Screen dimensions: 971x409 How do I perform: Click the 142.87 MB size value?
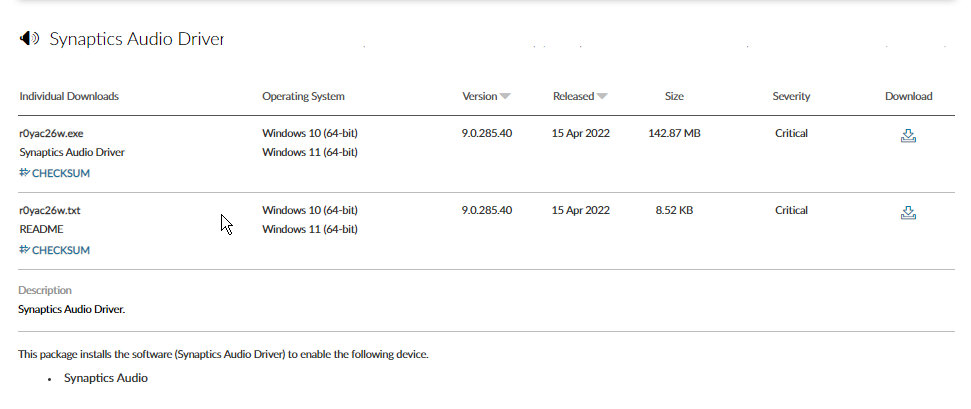(x=674, y=133)
